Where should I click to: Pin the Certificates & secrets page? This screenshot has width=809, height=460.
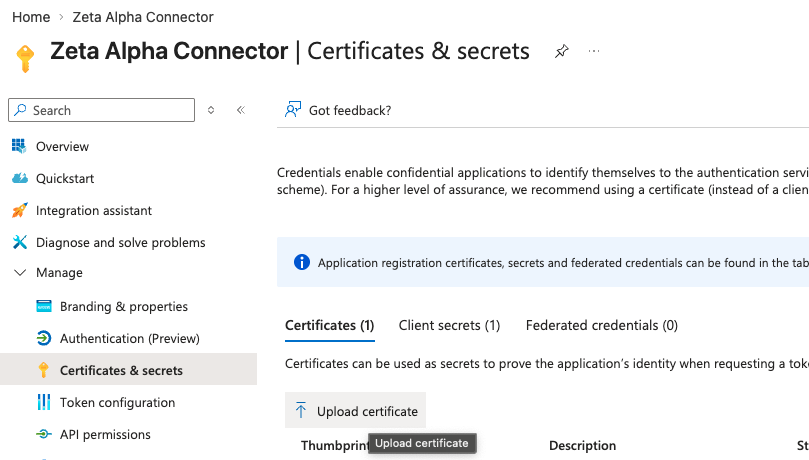(561, 51)
